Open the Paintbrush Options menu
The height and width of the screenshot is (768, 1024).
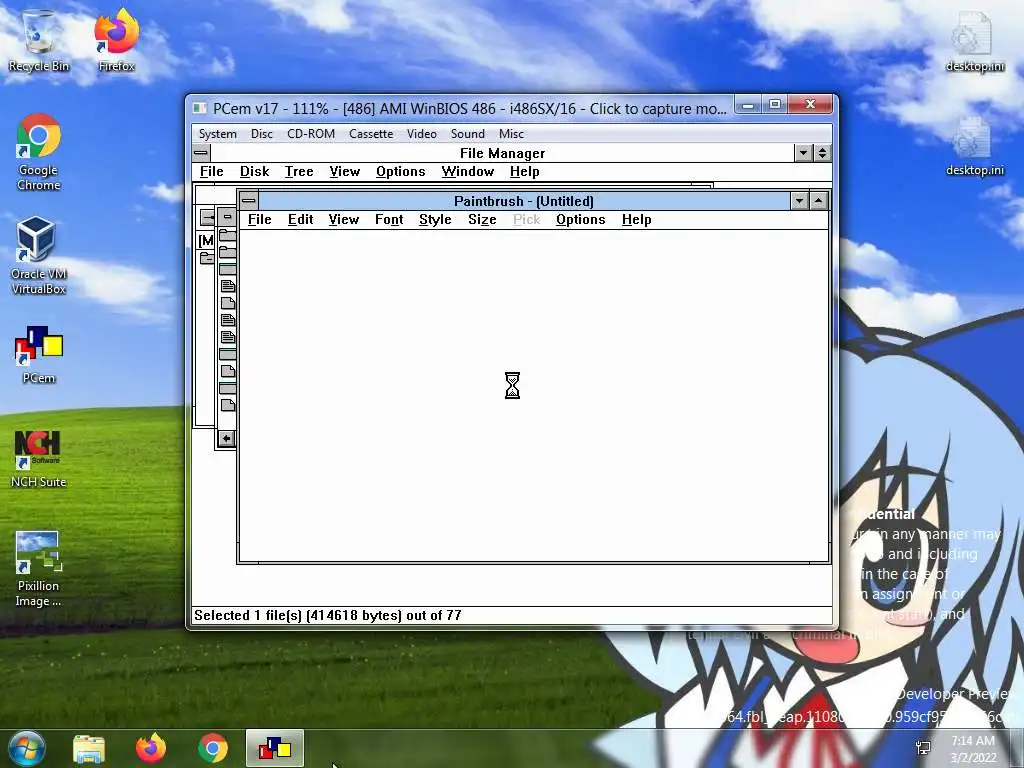(x=581, y=219)
